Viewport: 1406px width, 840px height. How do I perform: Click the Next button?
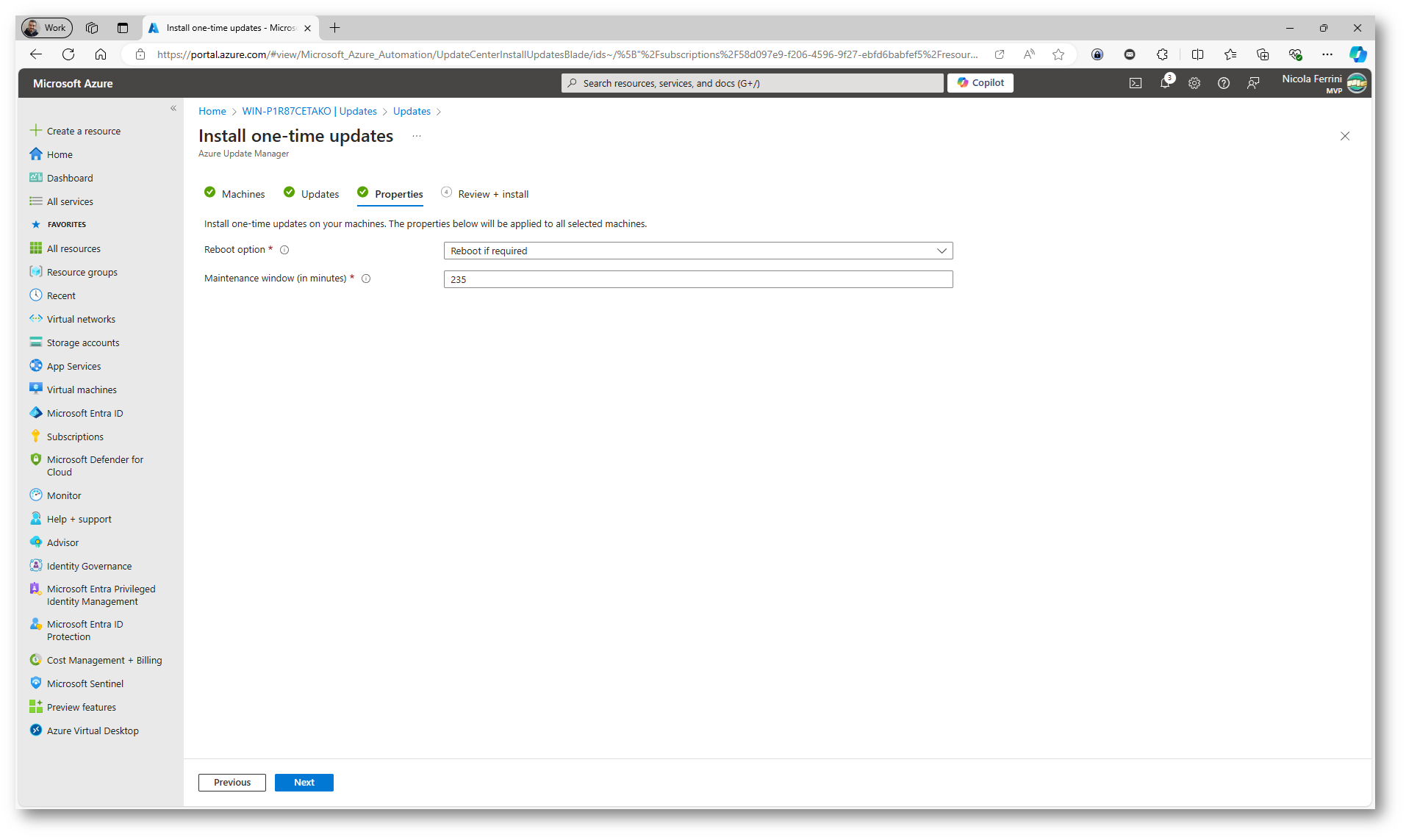click(x=304, y=783)
